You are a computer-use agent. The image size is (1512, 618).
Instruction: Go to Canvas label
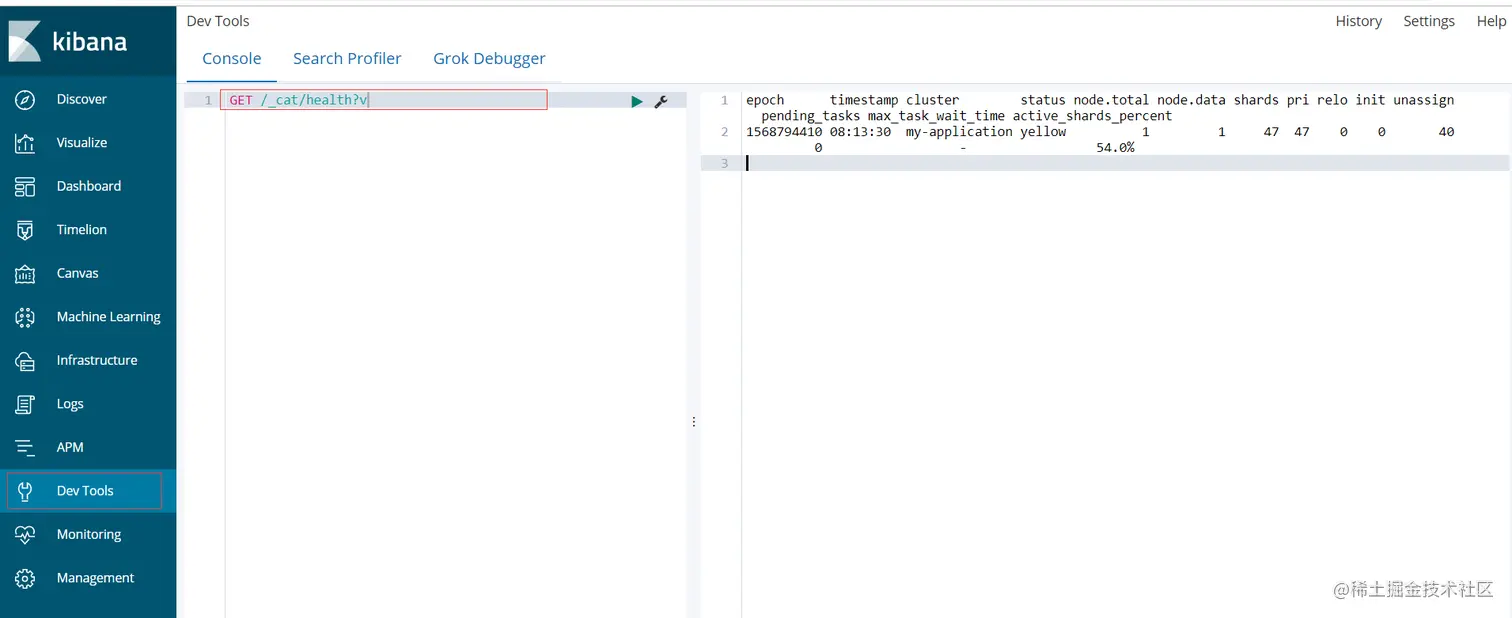point(78,273)
